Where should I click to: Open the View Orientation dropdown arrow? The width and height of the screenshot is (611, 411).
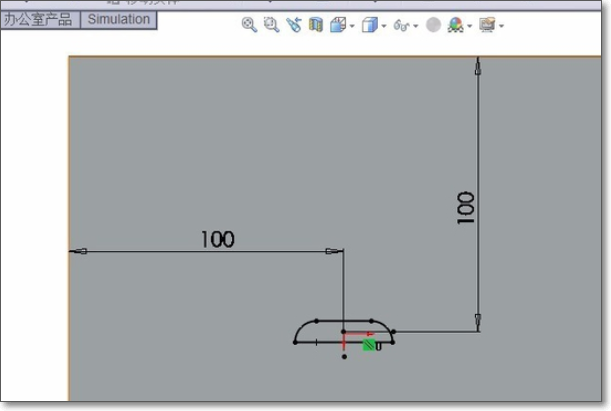(x=352, y=26)
